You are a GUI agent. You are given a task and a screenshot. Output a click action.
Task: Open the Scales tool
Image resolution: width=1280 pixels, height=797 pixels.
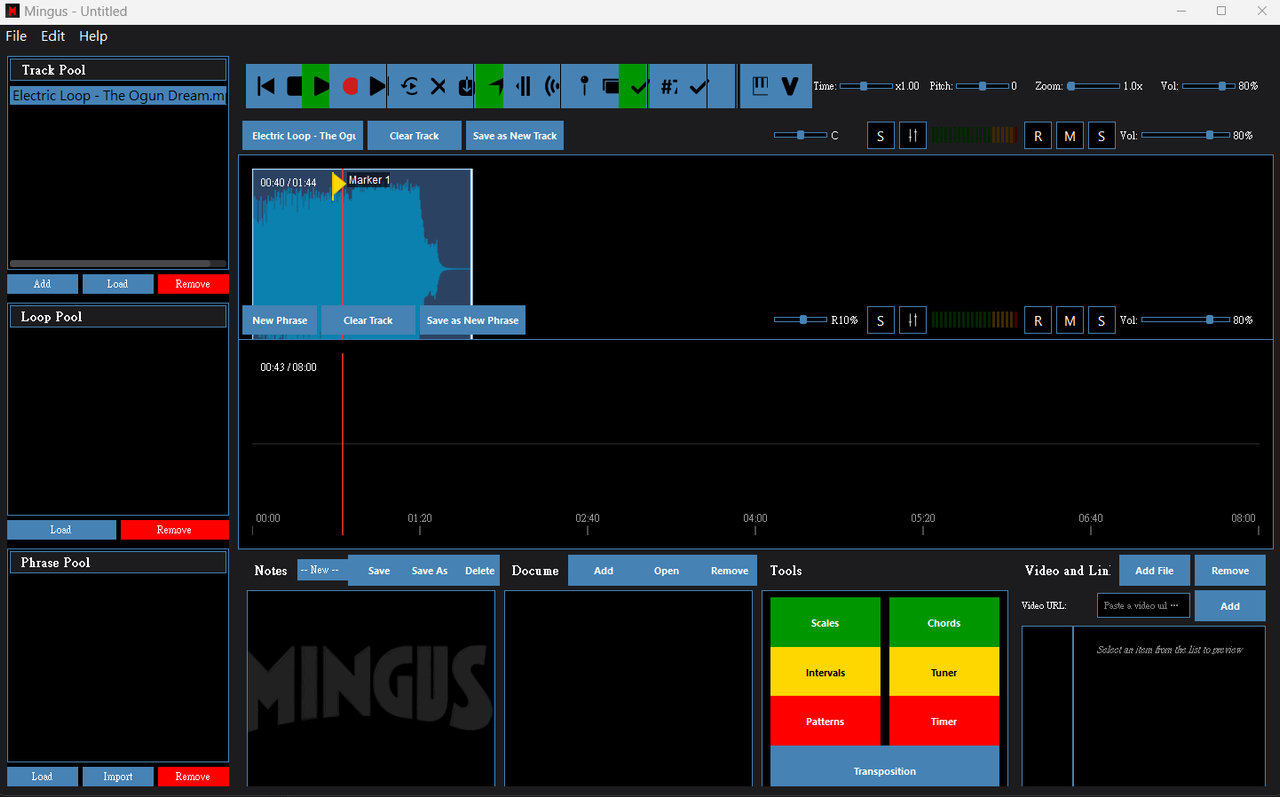[x=825, y=623]
